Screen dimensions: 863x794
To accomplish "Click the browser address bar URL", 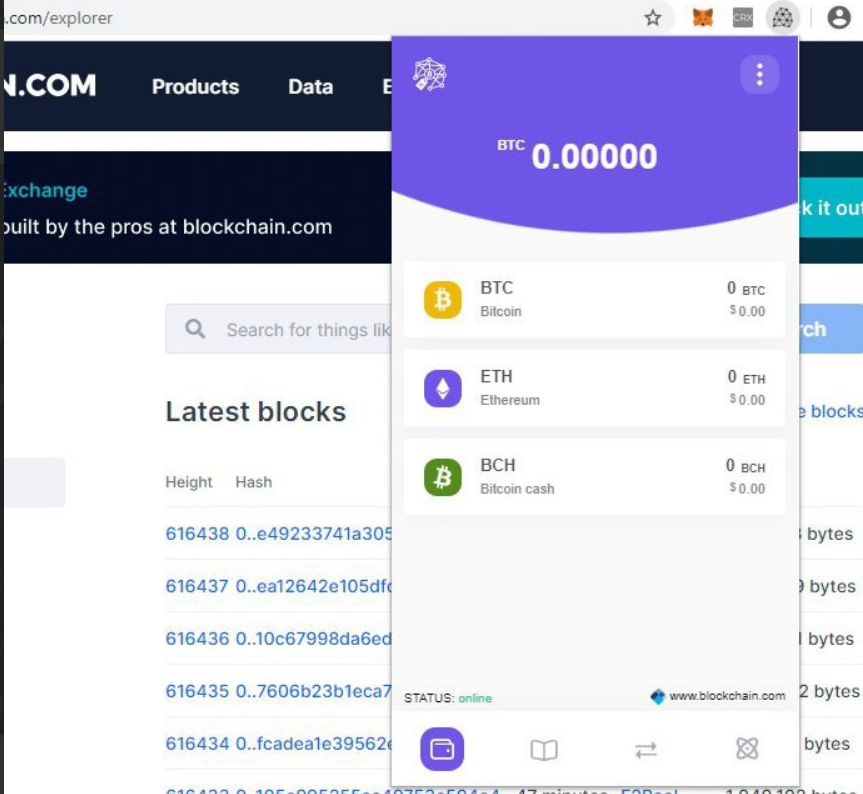I will tap(59, 18).
